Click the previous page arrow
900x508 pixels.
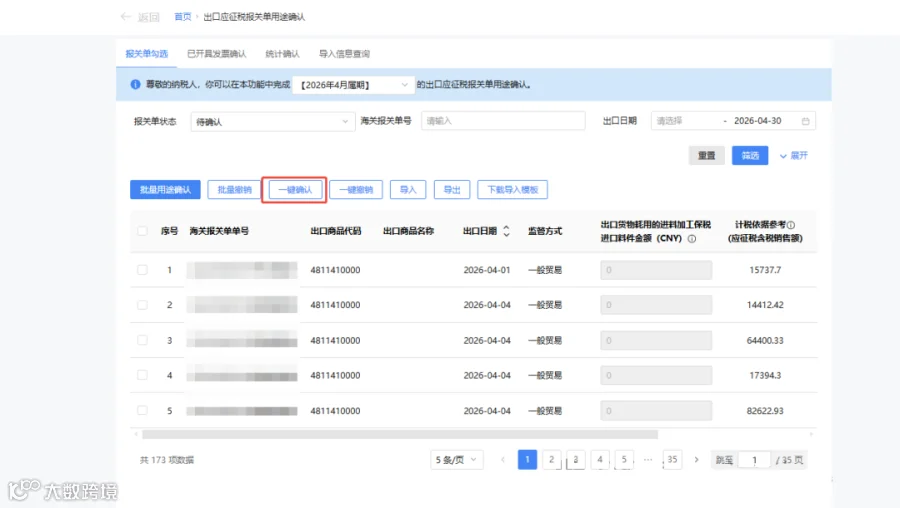tap(503, 460)
